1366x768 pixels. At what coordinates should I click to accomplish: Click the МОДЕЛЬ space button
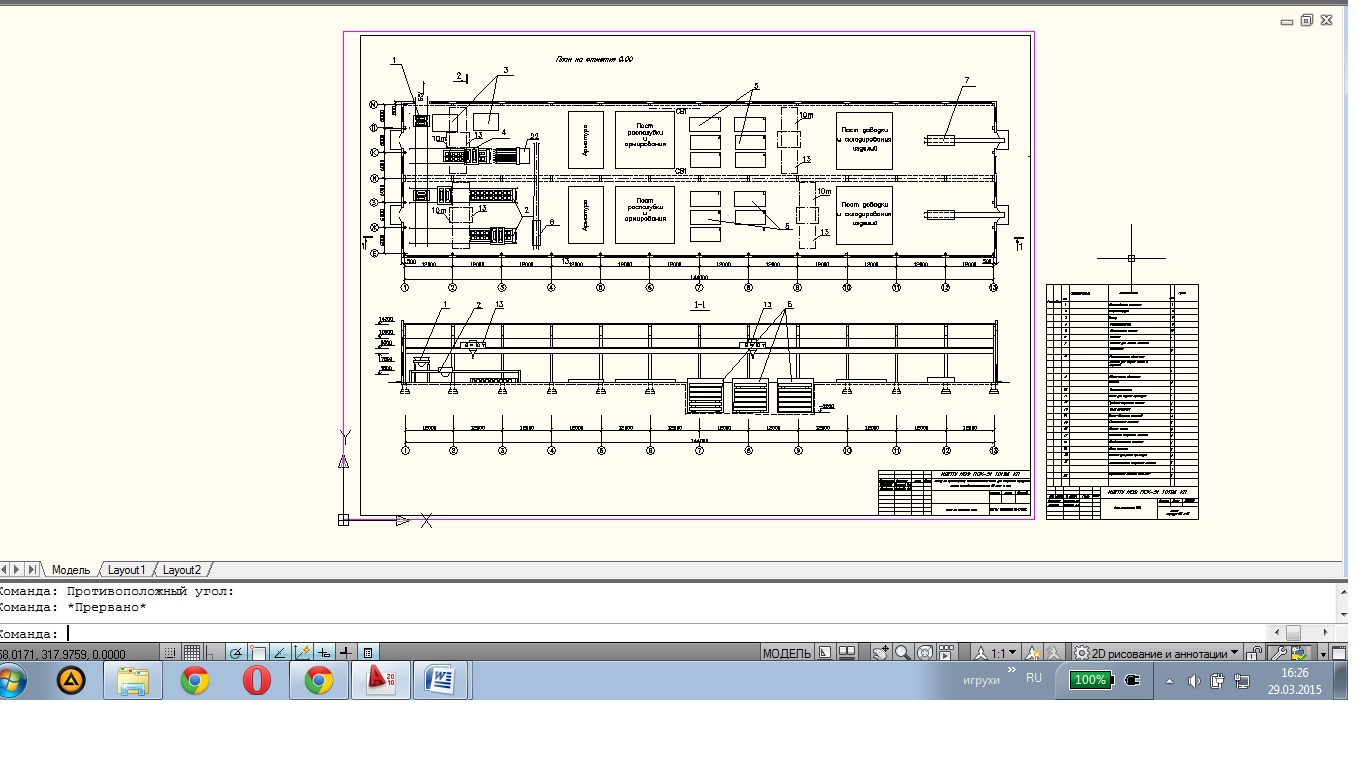[x=787, y=653]
